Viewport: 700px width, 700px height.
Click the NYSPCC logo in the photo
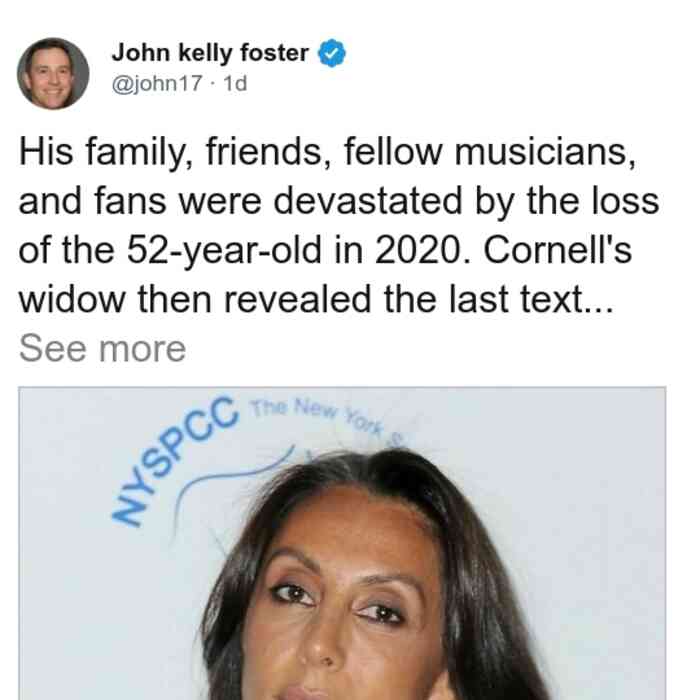[x=174, y=460]
